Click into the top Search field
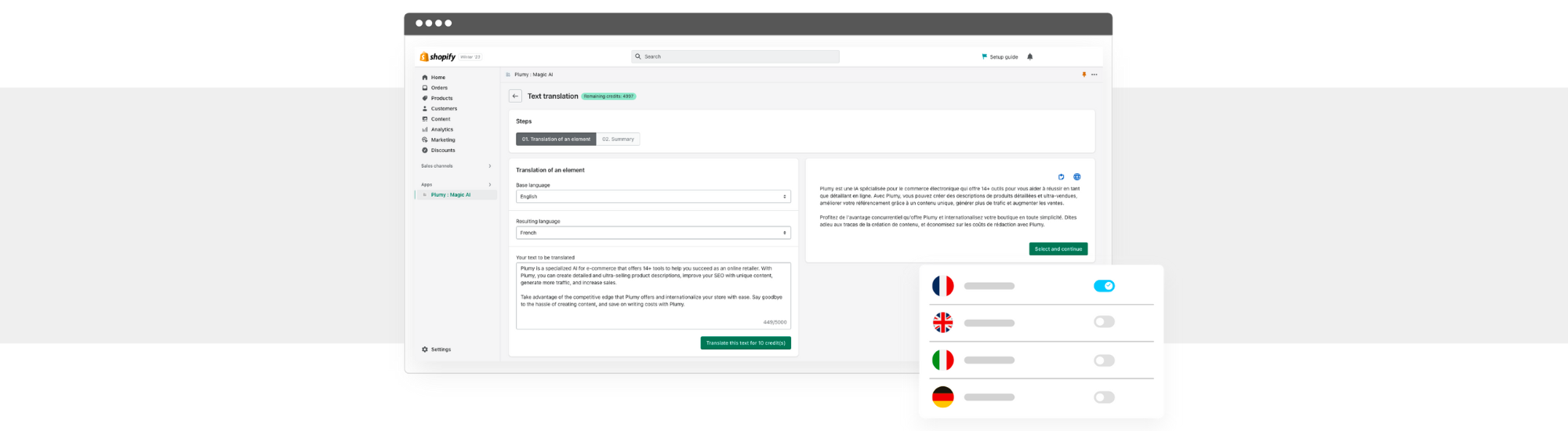1568x431 pixels. click(735, 56)
